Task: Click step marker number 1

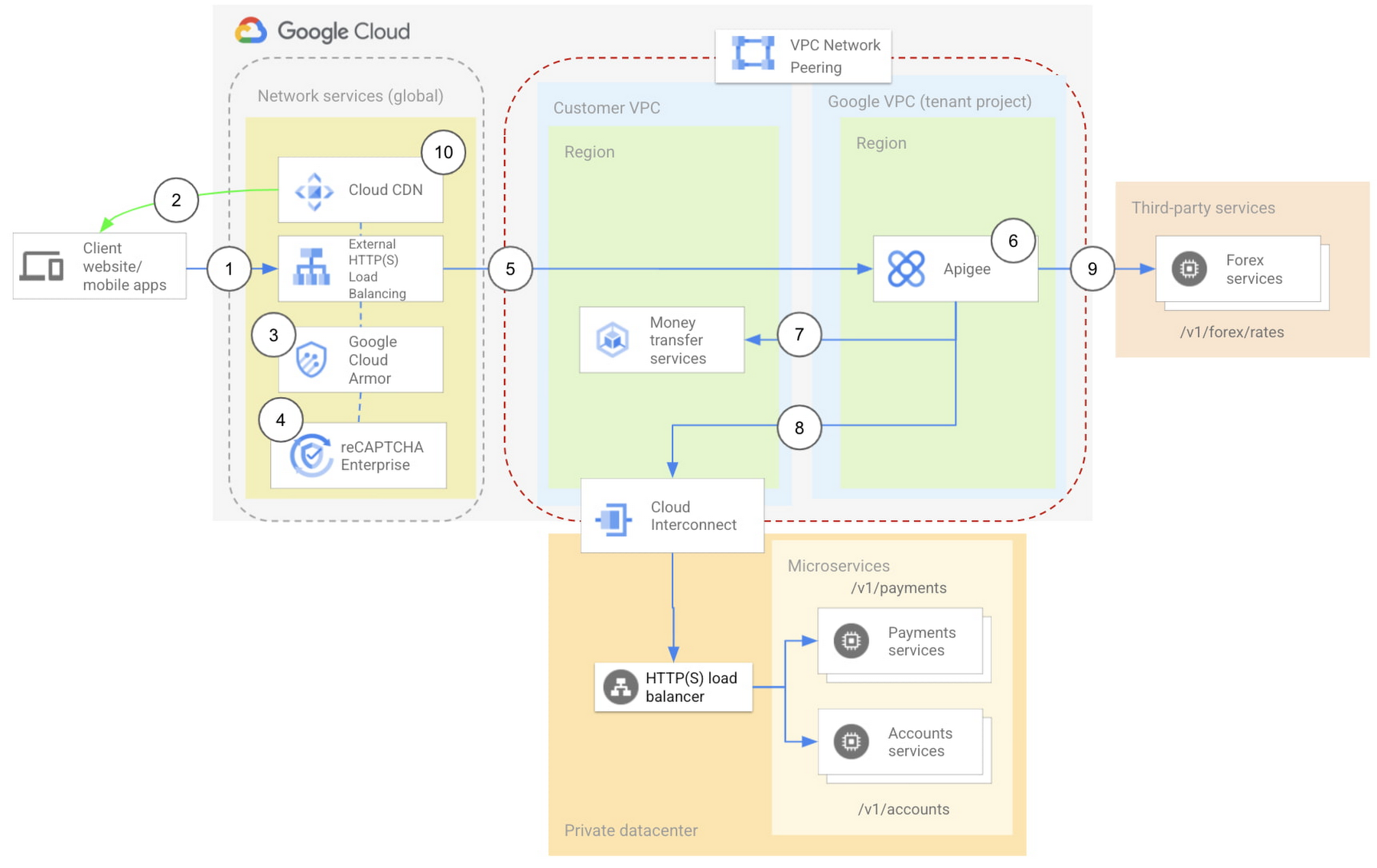Action: [229, 269]
